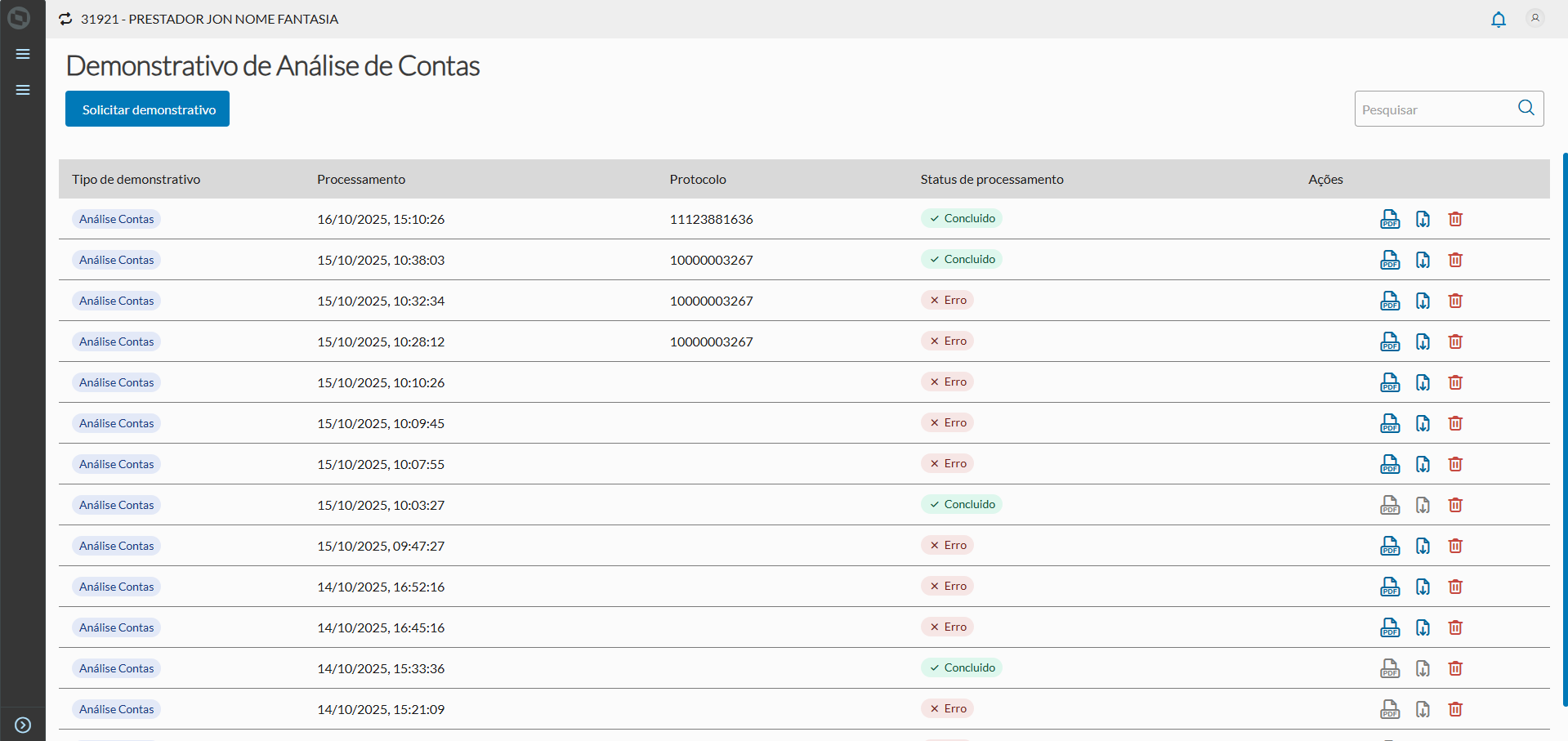Download file for the 15/10/2025 10:38:03 entry
Viewport: 1568px width, 741px height.
tap(1423, 260)
